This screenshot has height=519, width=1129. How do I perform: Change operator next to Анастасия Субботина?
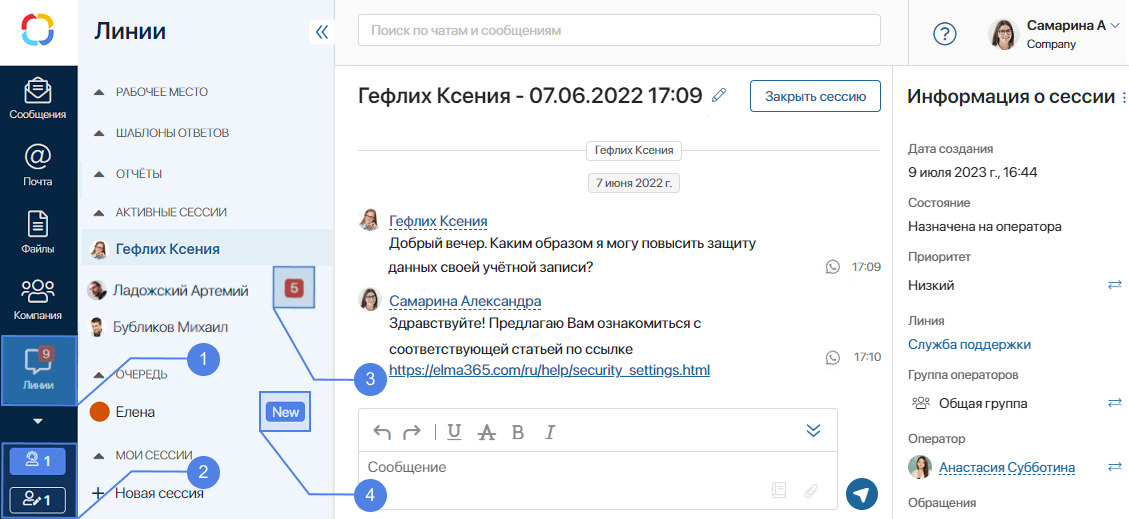(1115, 466)
